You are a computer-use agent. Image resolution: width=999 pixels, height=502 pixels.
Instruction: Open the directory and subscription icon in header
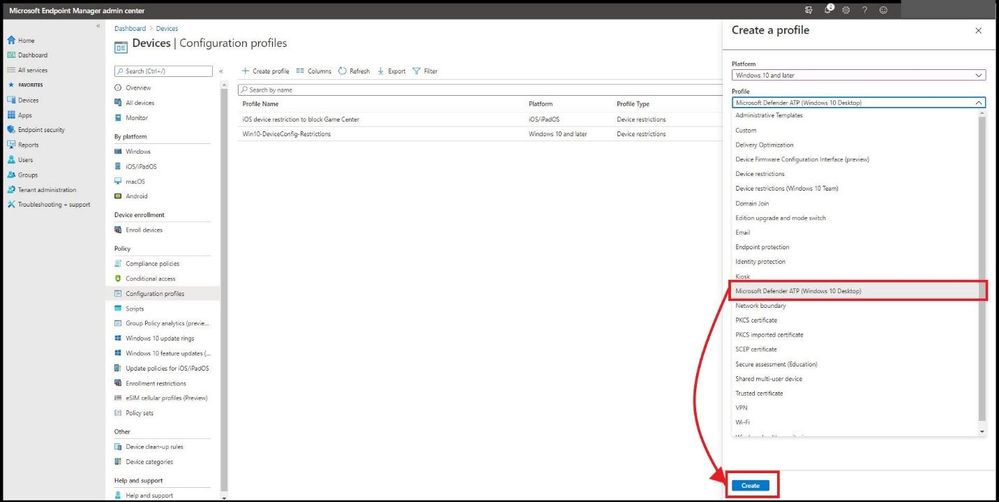[809, 10]
